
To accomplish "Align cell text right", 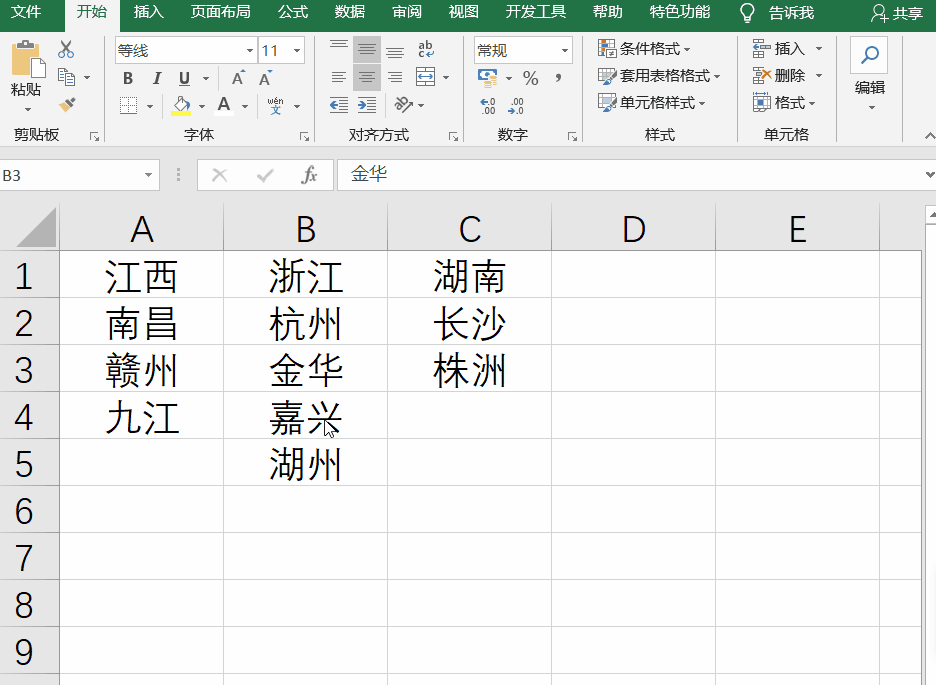I will click(395, 77).
